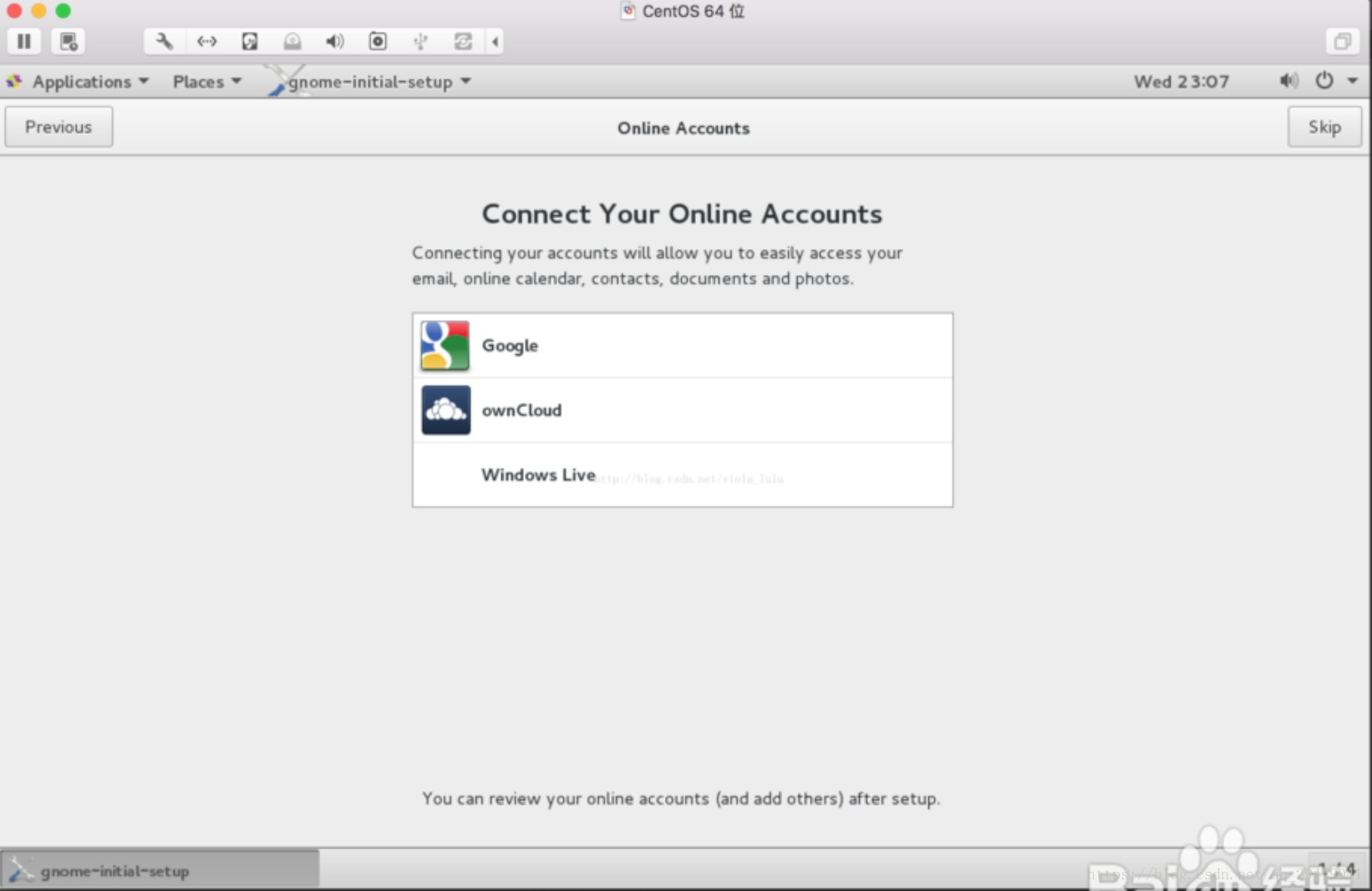Open VM settings wrench icon
This screenshot has height=891, width=1372.
pos(164,41)
